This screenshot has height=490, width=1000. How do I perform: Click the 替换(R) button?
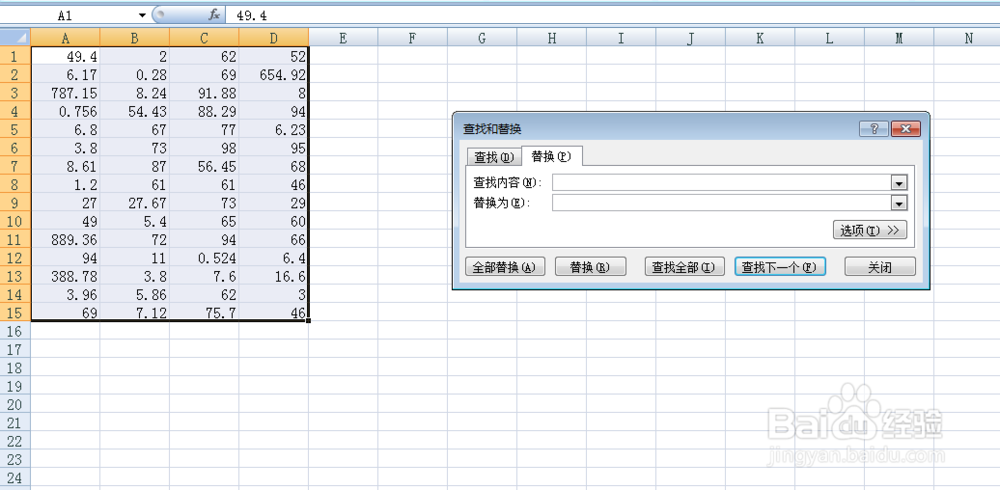point(591,267)
